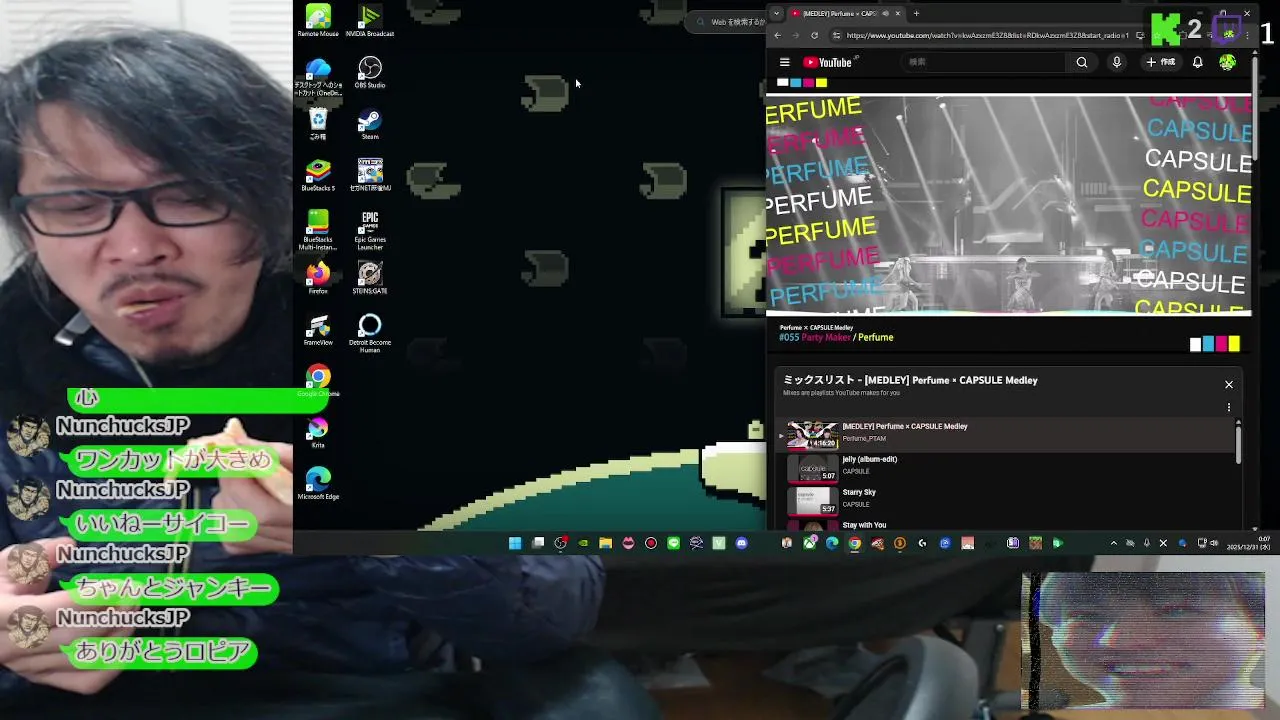Open the Recycle Bin desktop icon
The height and width of the screenshot is (720, 1280).
click(318, 124)
